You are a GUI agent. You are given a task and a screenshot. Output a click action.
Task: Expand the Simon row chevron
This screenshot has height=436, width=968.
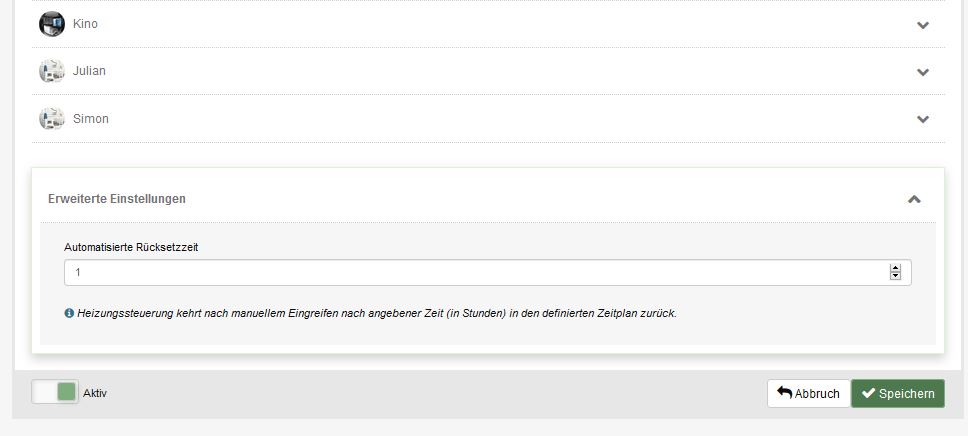[x=923, y=119]
